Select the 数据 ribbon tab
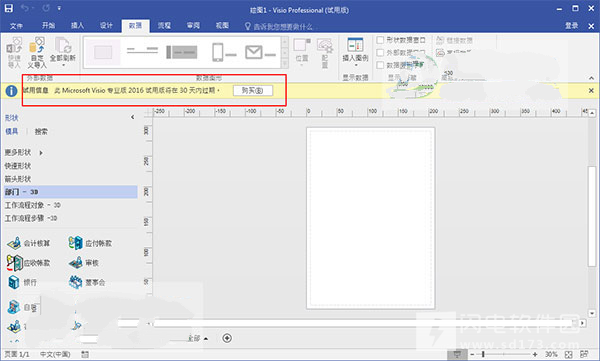The height and width of the screenshot is (361, 600). pos(135,26)
